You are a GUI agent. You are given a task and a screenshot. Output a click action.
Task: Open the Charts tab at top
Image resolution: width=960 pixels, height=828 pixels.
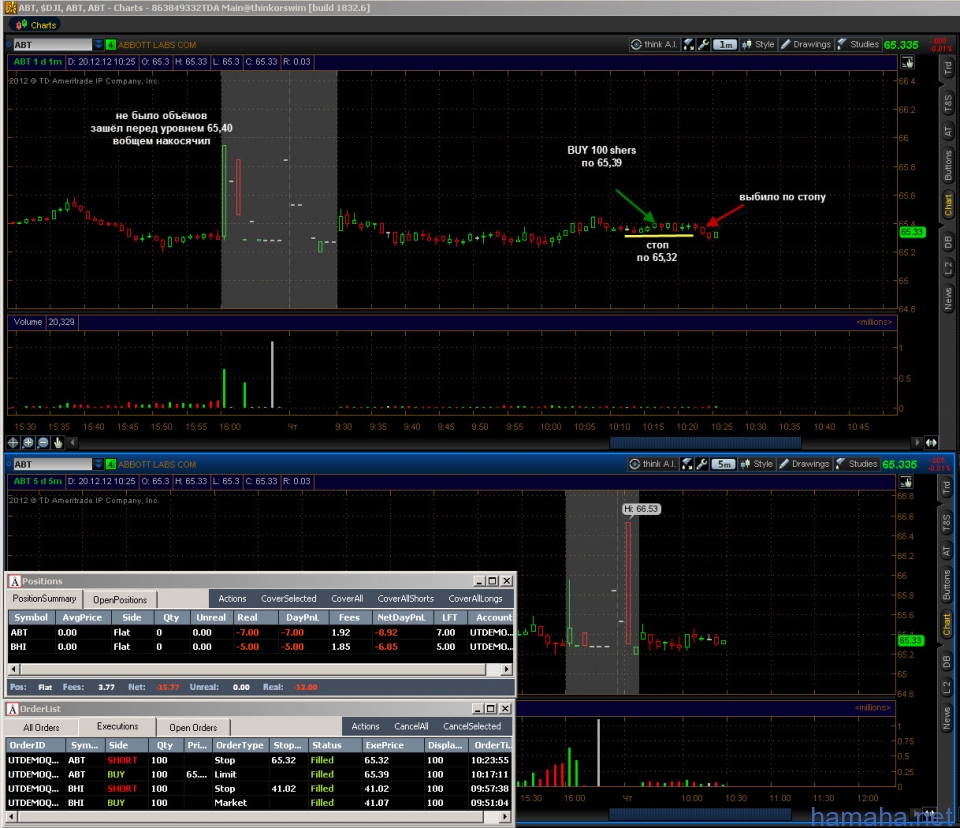pos(36,25)
